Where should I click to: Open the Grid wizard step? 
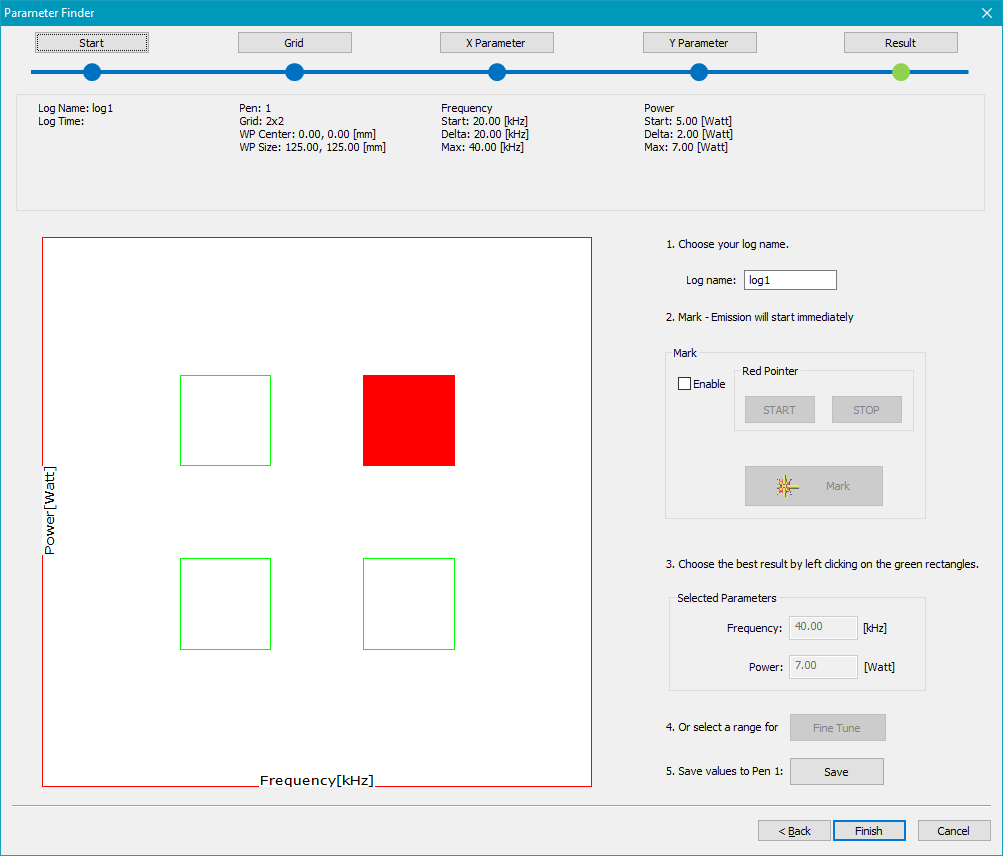coord(294,43)
